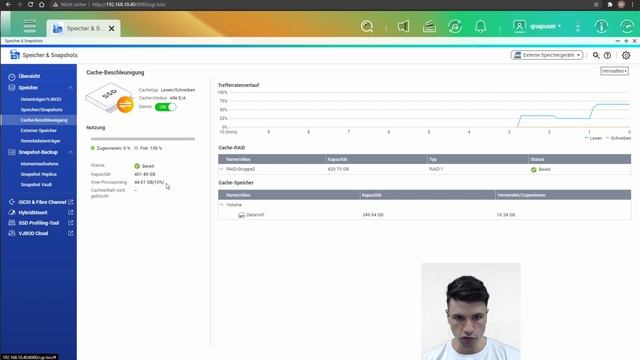This screenshot has height=360, width=640.
Task: Click the Nutzung usage progress bar
Action: click(143, 139)
